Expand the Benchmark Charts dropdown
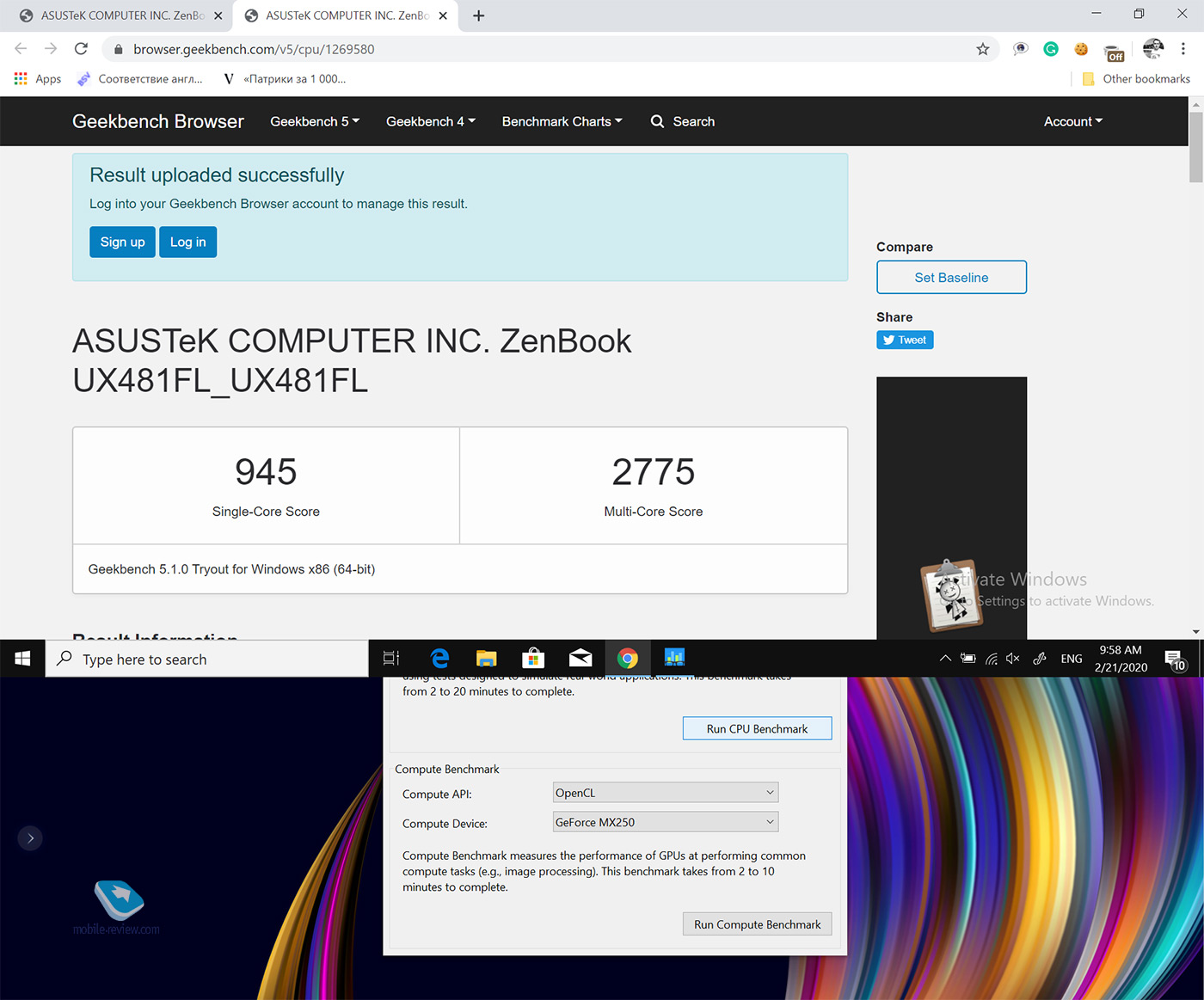Image resolution: width=1204 pixels, height=1000 pixels. click(x=562, y=121)
